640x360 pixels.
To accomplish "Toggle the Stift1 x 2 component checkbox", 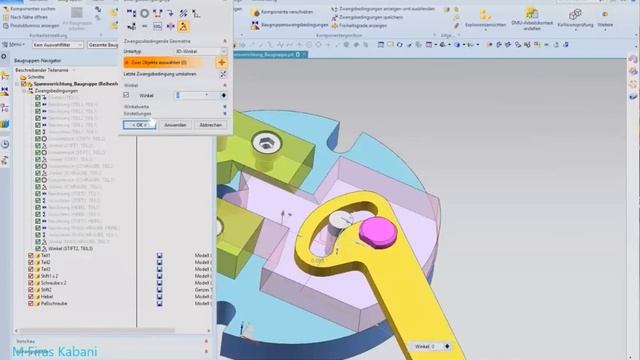I will (31, 276).
